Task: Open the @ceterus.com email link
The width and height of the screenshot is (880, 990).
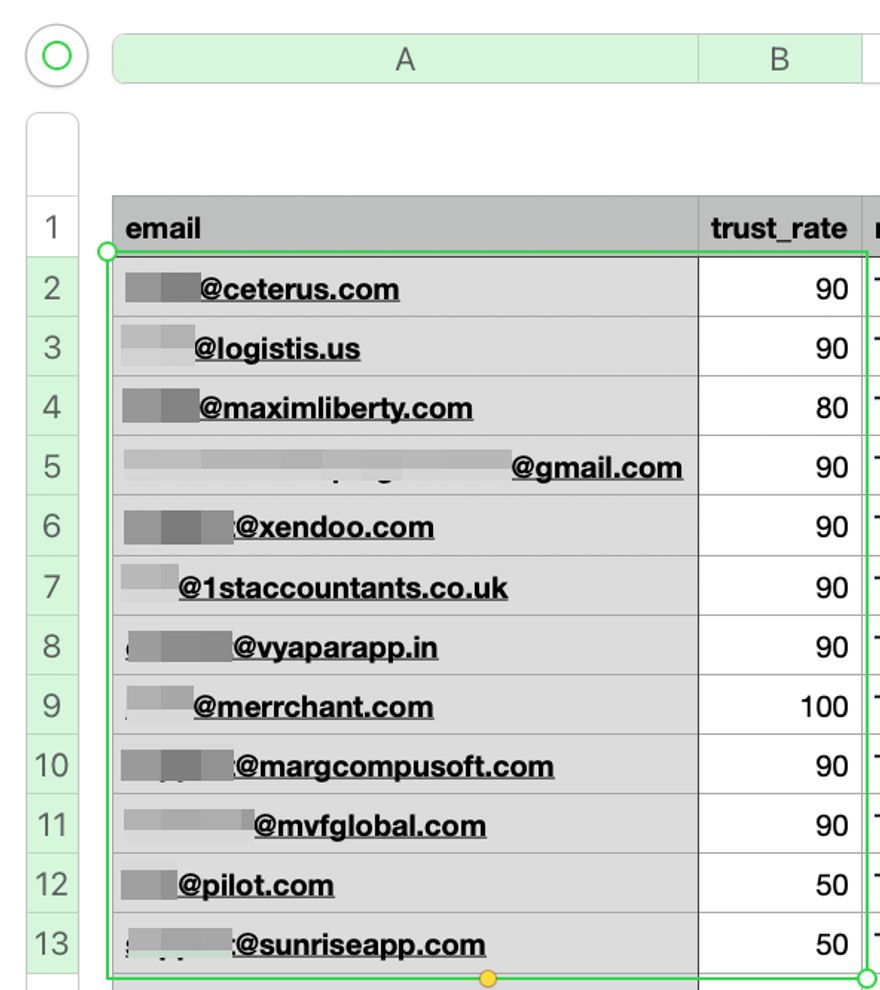Action: click(300, 289)
